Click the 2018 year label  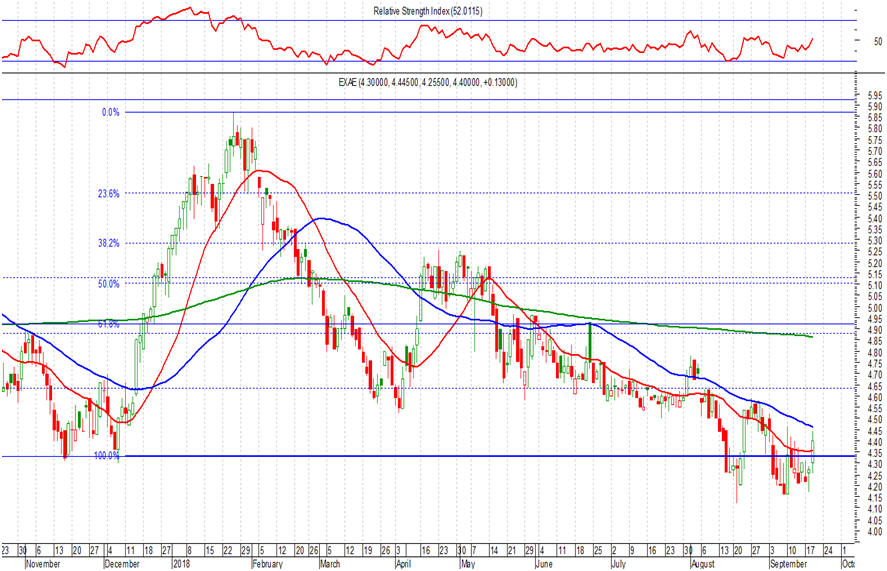(182, 564)
